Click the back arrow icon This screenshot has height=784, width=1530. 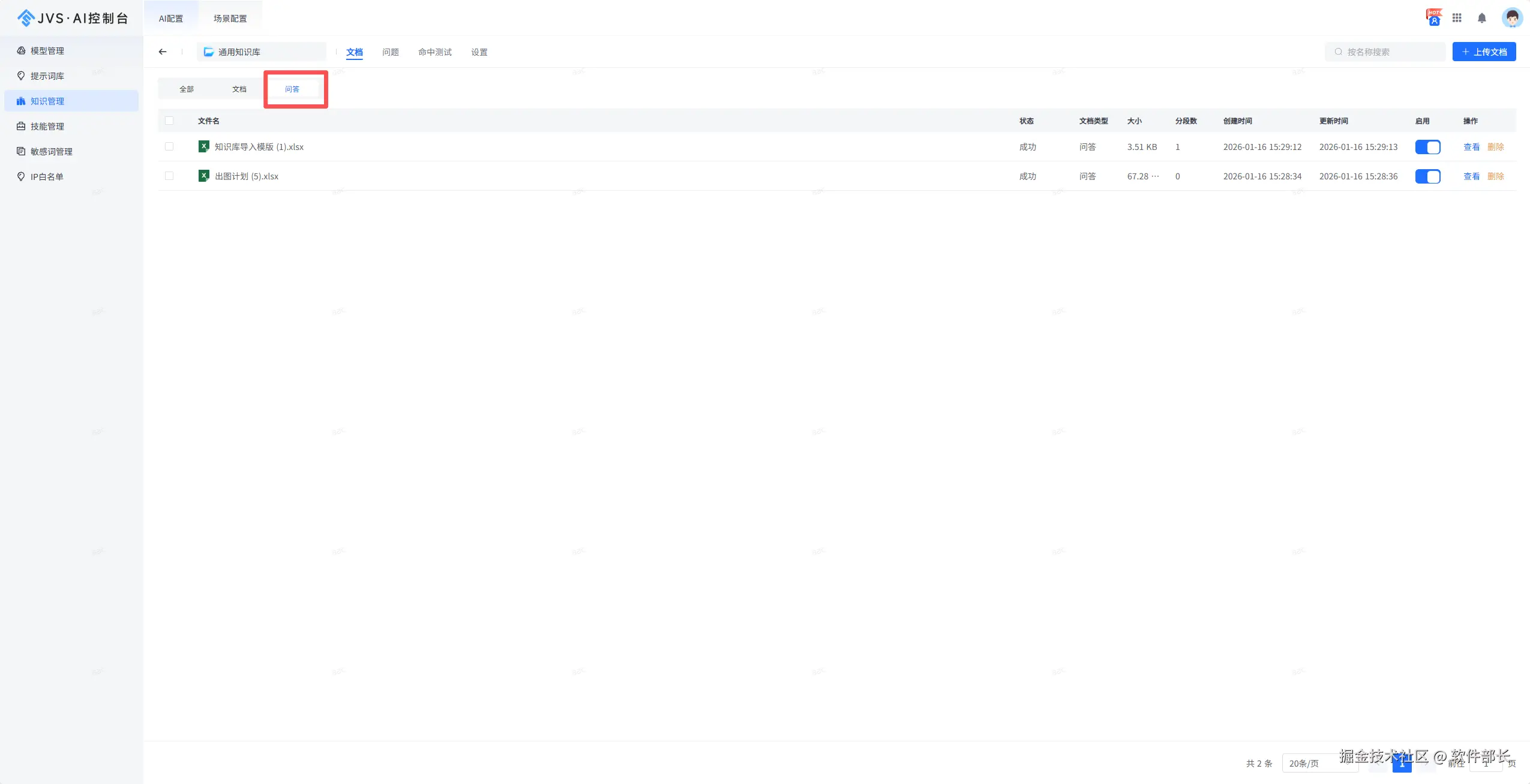[163, 52]
